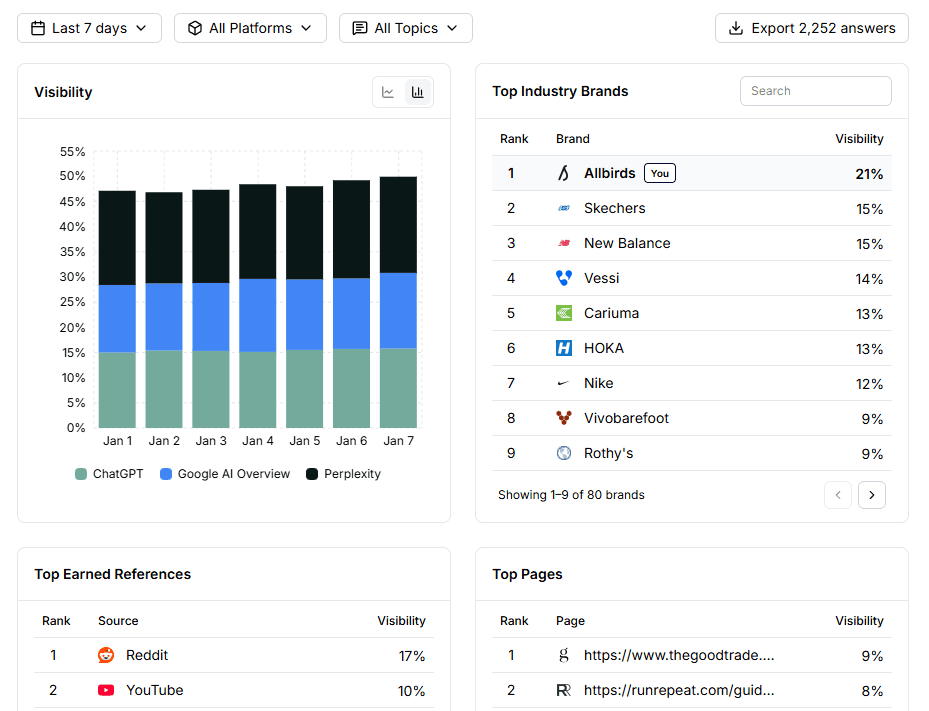Go to next page of brands
Screen dimensions: 929x711
pos(871,495)
